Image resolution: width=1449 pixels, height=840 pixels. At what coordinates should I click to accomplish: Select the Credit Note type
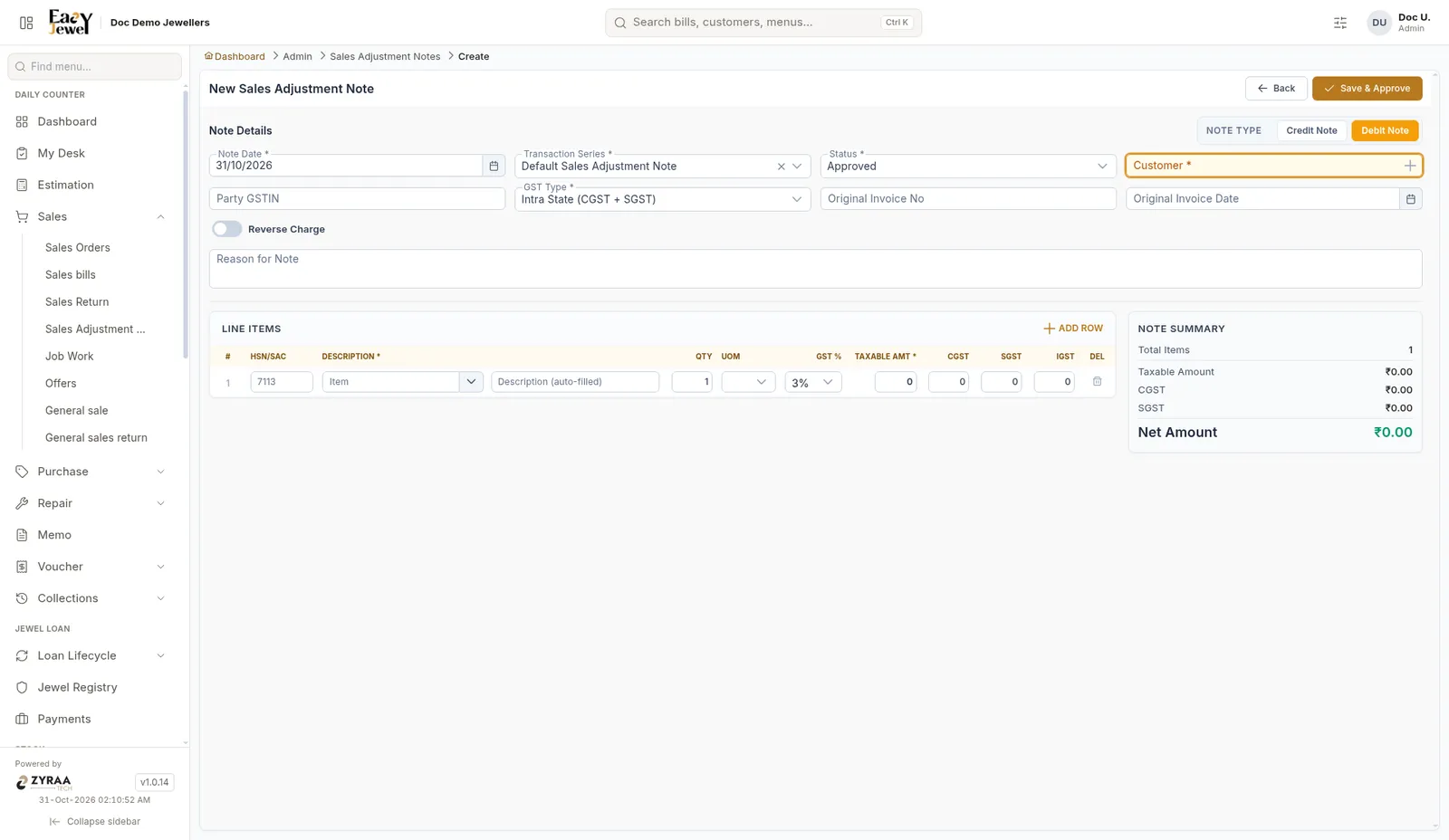click(x=1311, y=130)
